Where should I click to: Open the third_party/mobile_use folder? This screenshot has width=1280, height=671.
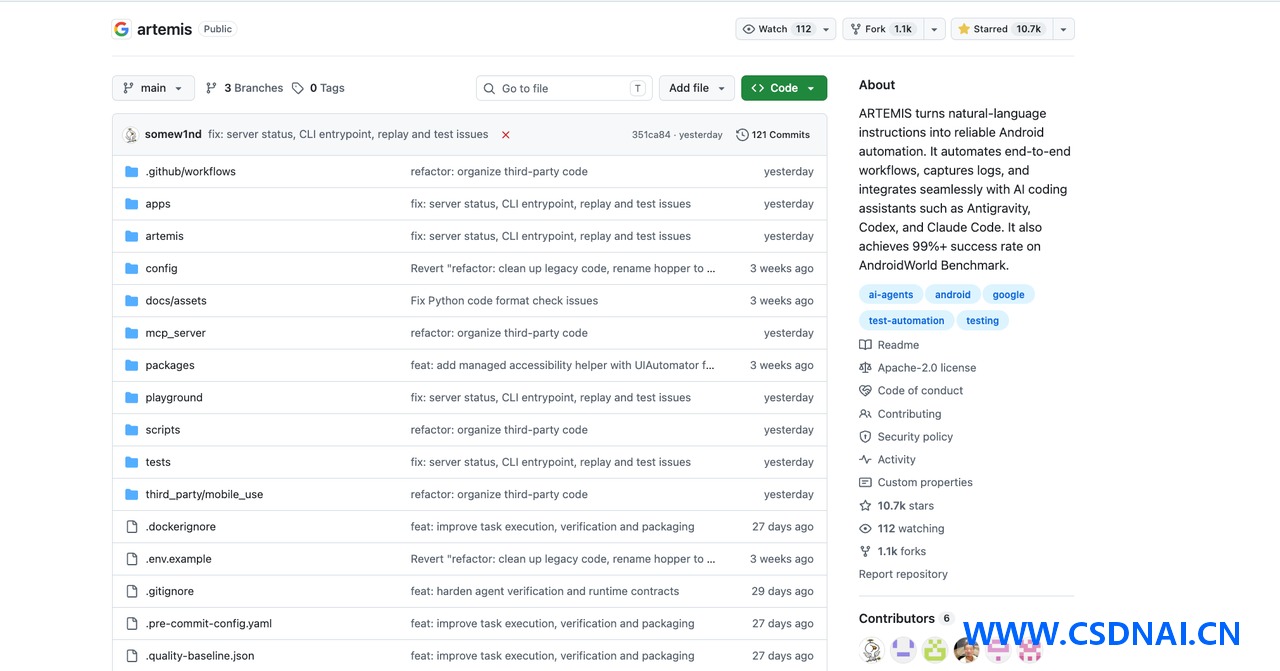point(204,495)
